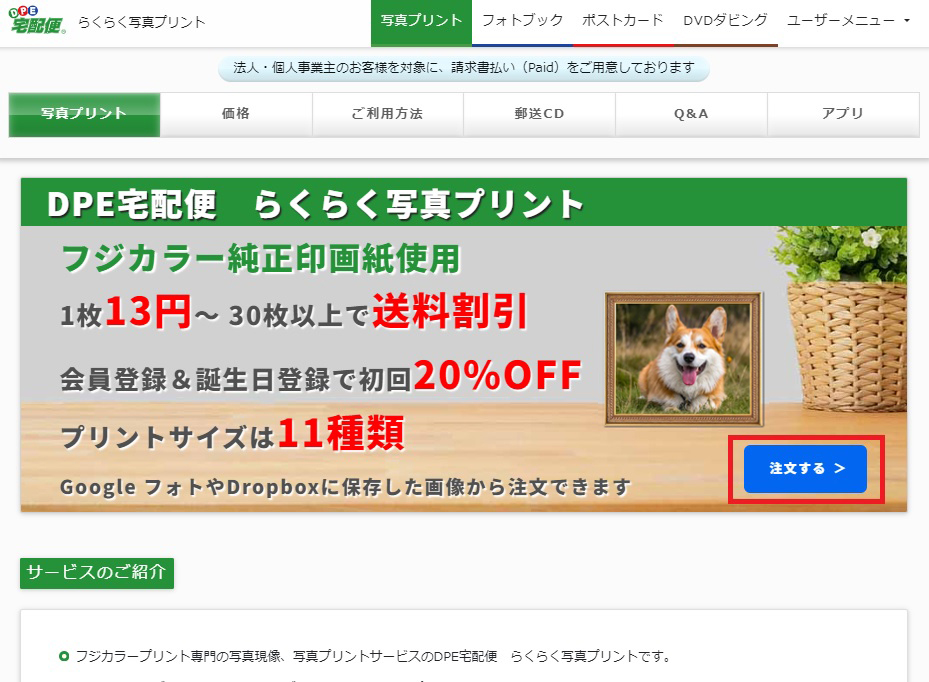Open DVDダビング in the top menu
The image size is (929, 682).
point(726,23)
